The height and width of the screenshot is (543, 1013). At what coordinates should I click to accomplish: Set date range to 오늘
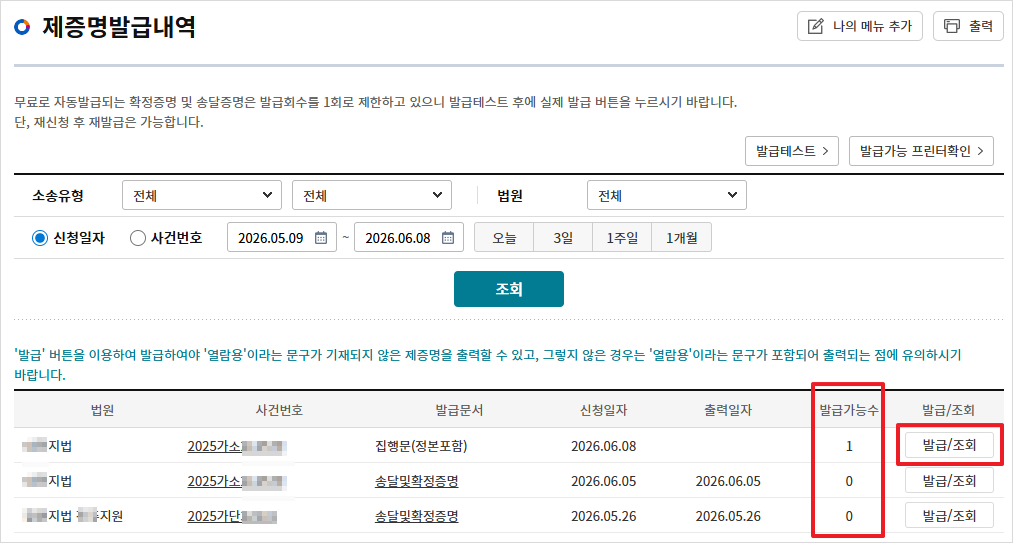(x=504, y=238)
